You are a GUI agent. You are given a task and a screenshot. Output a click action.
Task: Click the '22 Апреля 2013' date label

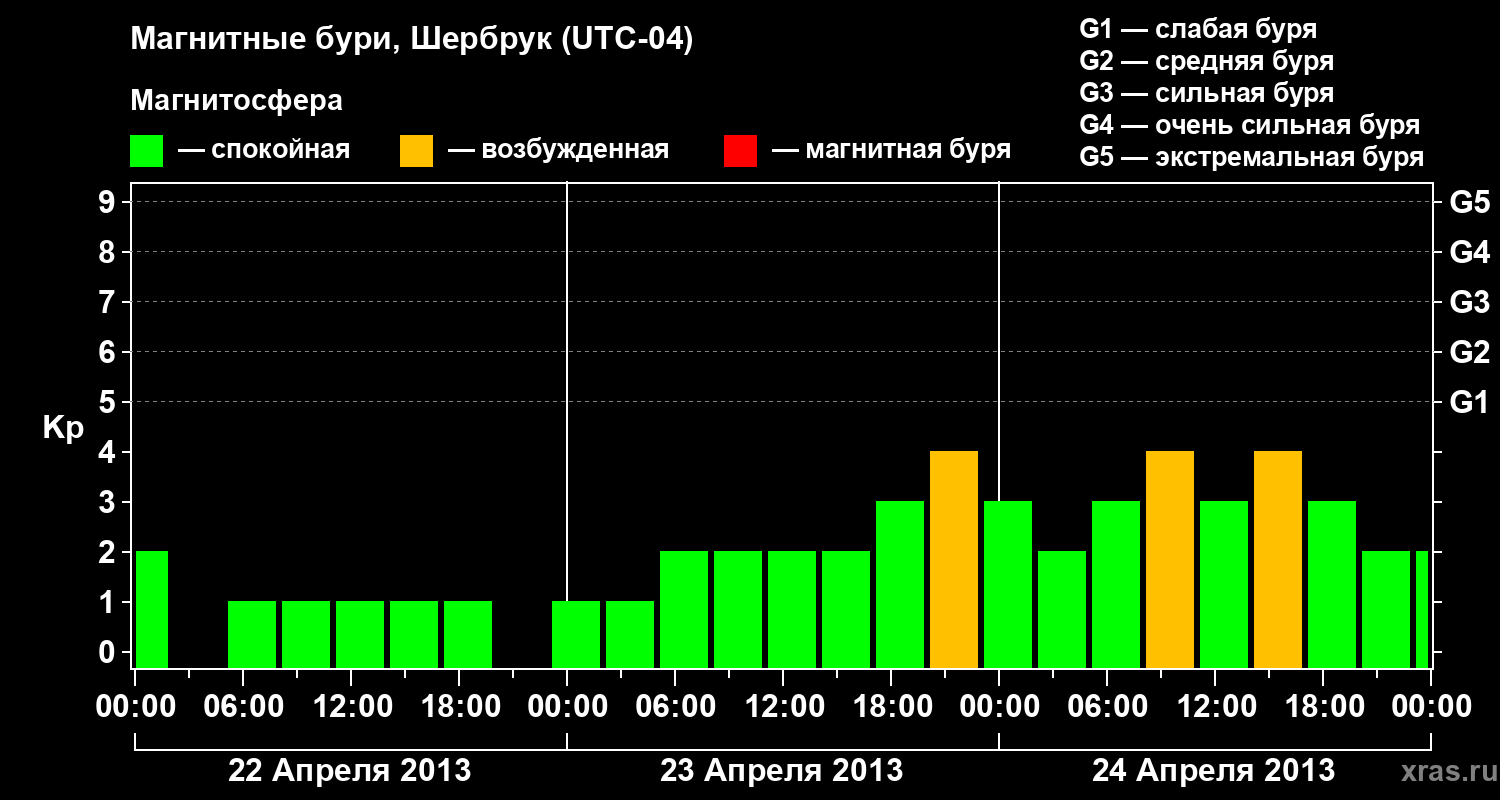pyautogui.click(x=350, y=770)
